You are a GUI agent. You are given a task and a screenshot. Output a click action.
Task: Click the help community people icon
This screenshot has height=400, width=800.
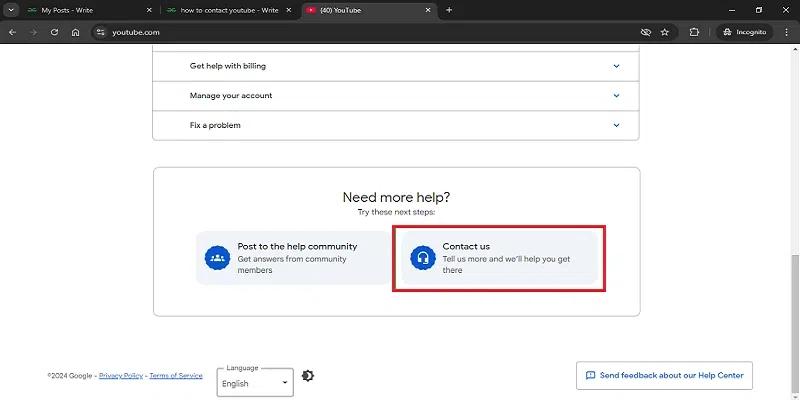click(x=217, y=258)
